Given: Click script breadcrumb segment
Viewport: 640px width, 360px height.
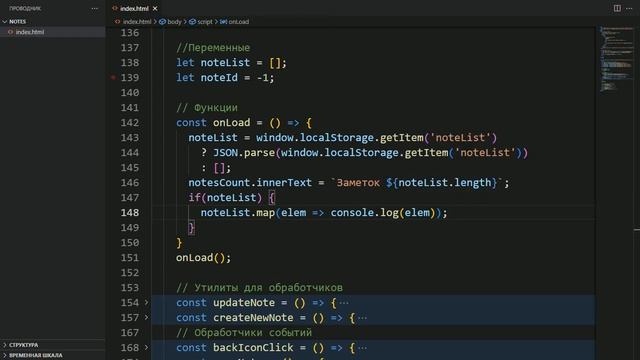Looking at the screenshot, I should pos(204,22).
